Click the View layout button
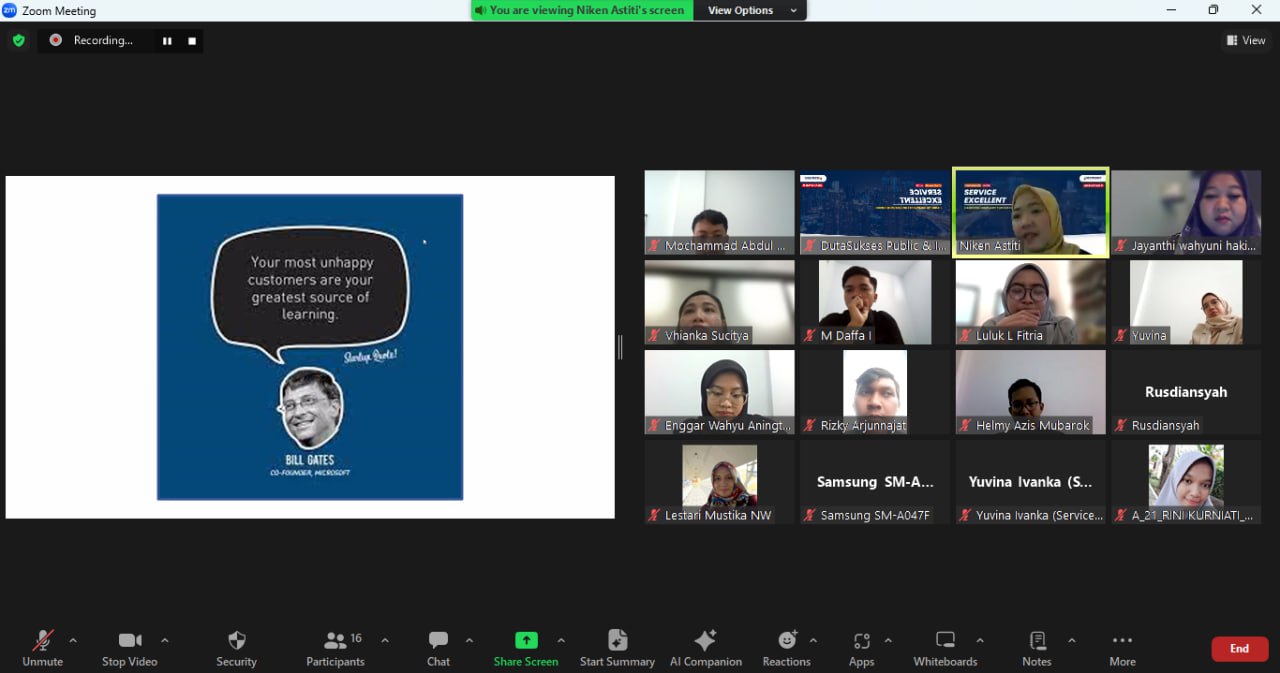This screenshot has height=673, width=1280. (1246, 40)
